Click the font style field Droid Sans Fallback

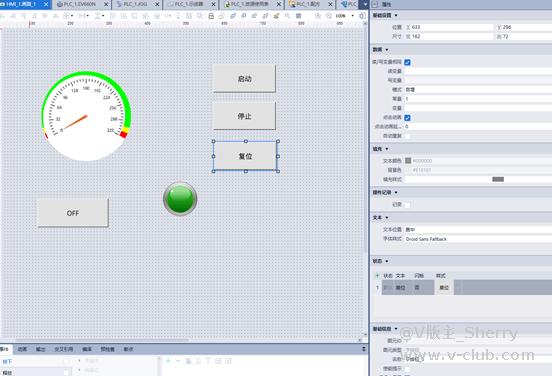pos(478,239)
